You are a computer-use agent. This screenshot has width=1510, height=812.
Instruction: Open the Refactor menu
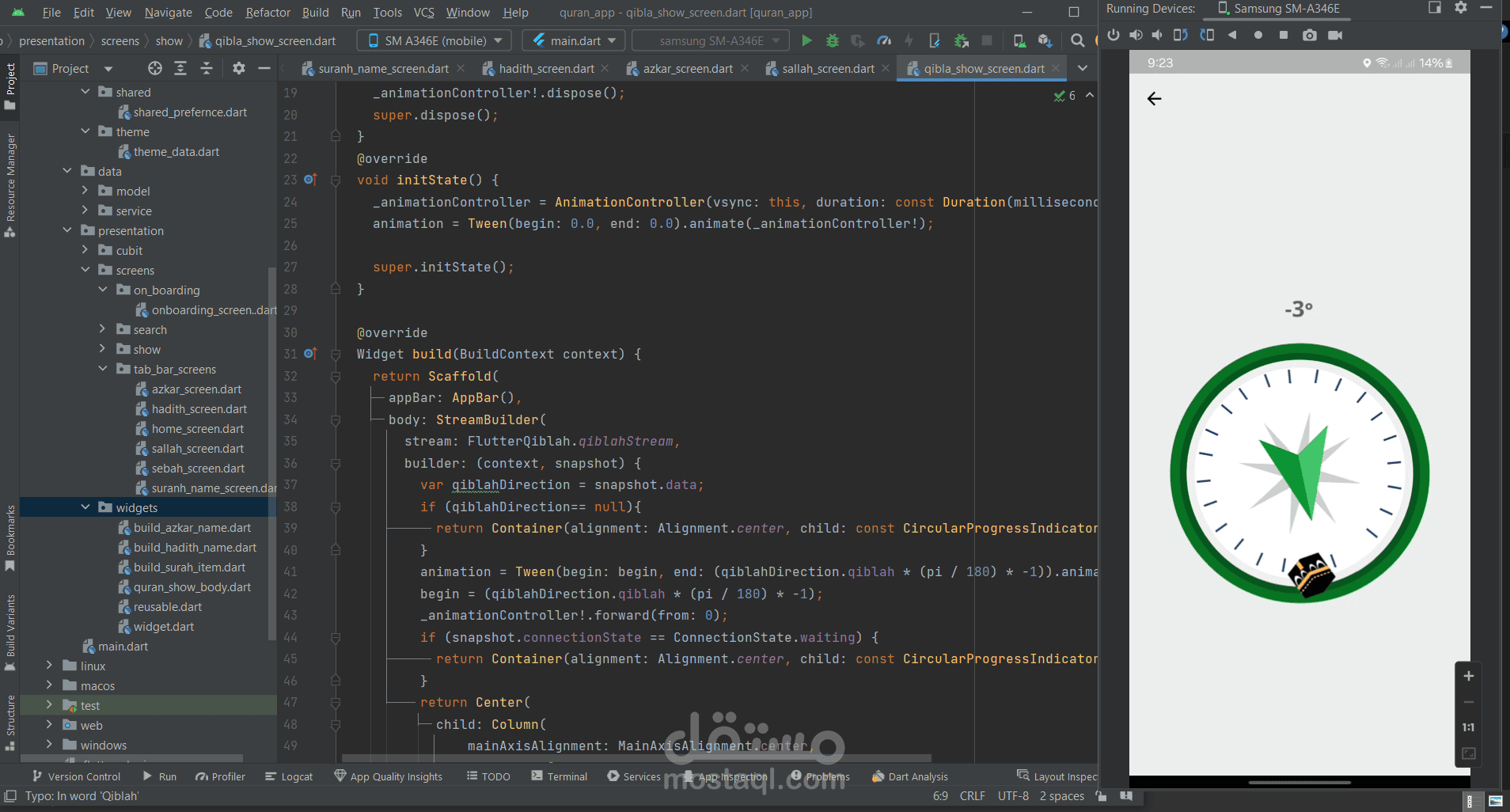point(267,12)
